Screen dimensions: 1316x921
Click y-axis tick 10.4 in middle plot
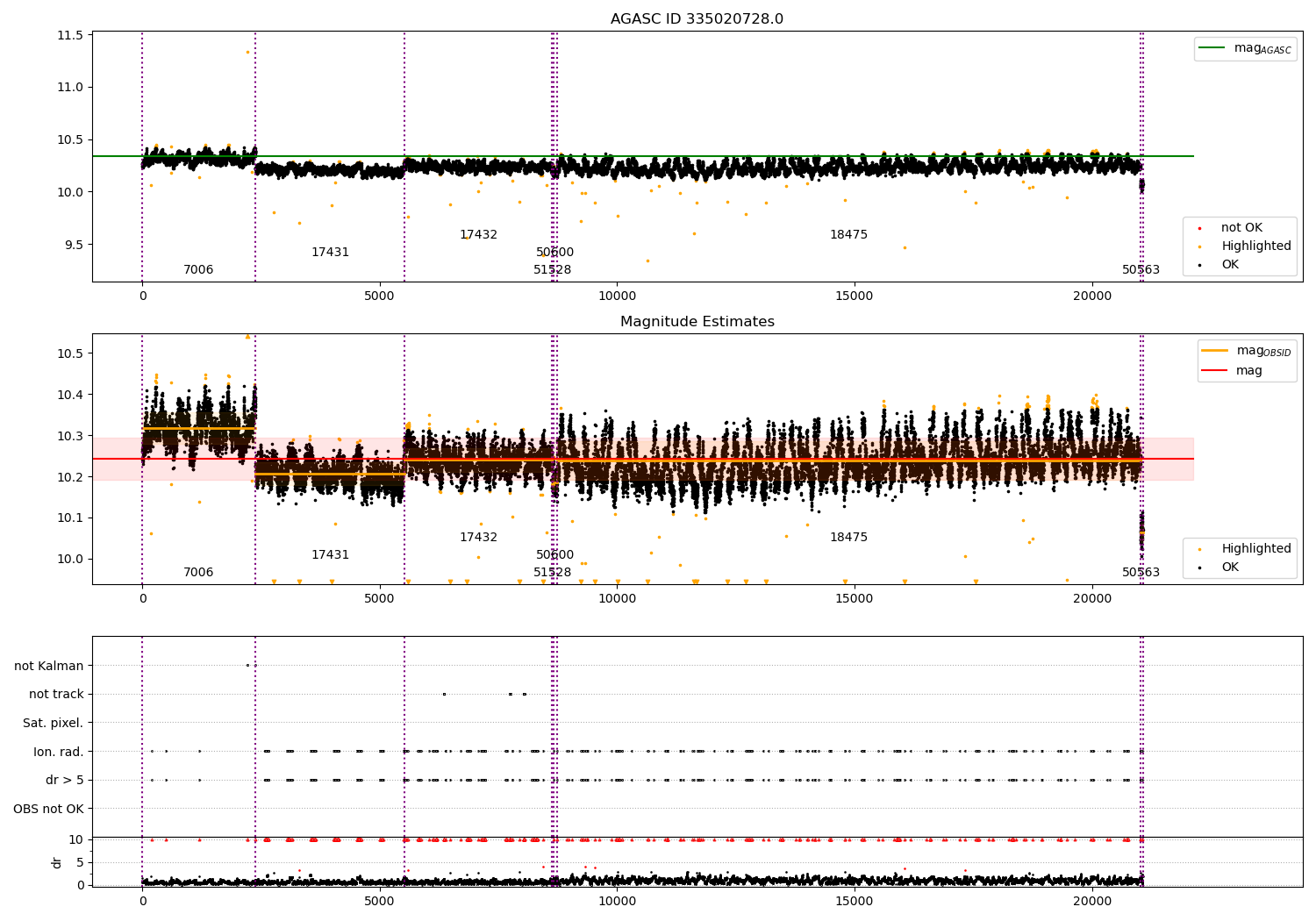point(73,395)
